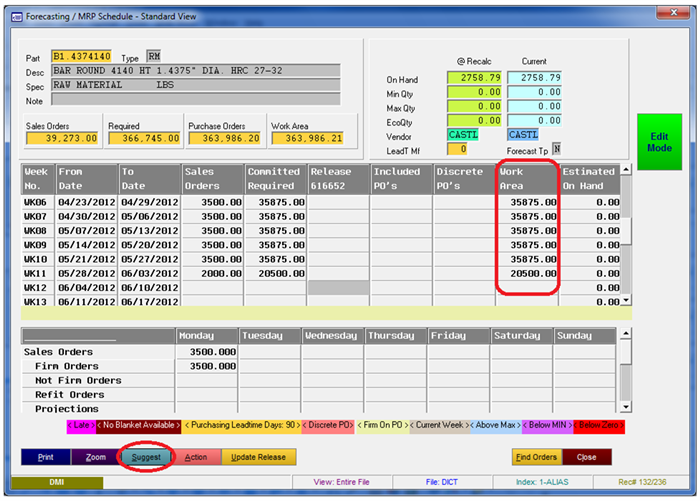Click WK07 Sales Orders 3500.00 cell
Screen dimensions: 700x501
tap(212, 217)
